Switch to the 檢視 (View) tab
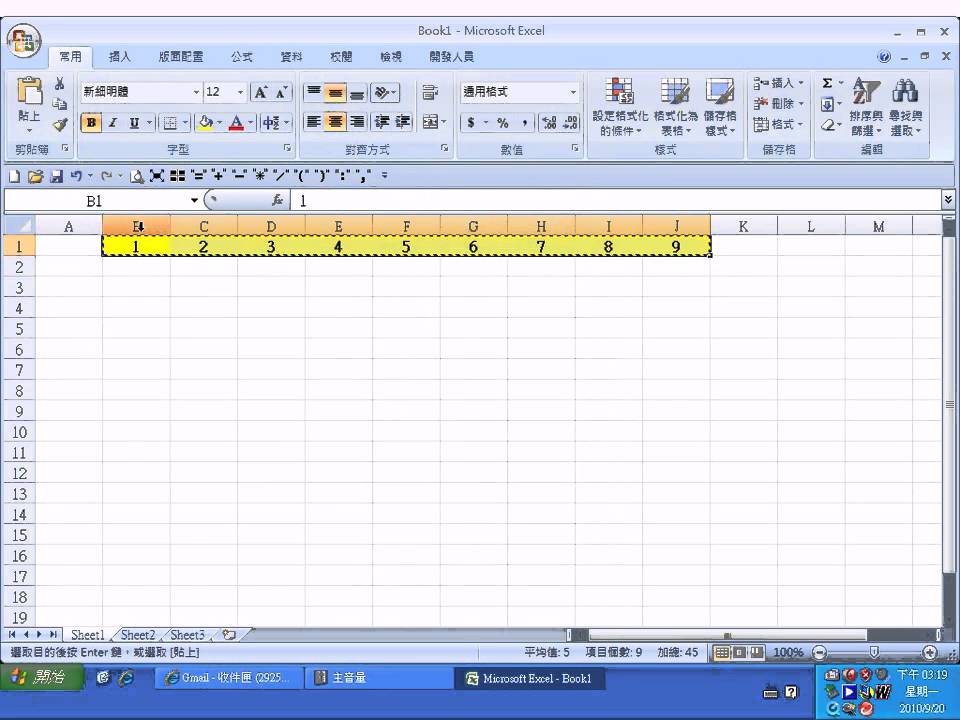 [391, 57]
